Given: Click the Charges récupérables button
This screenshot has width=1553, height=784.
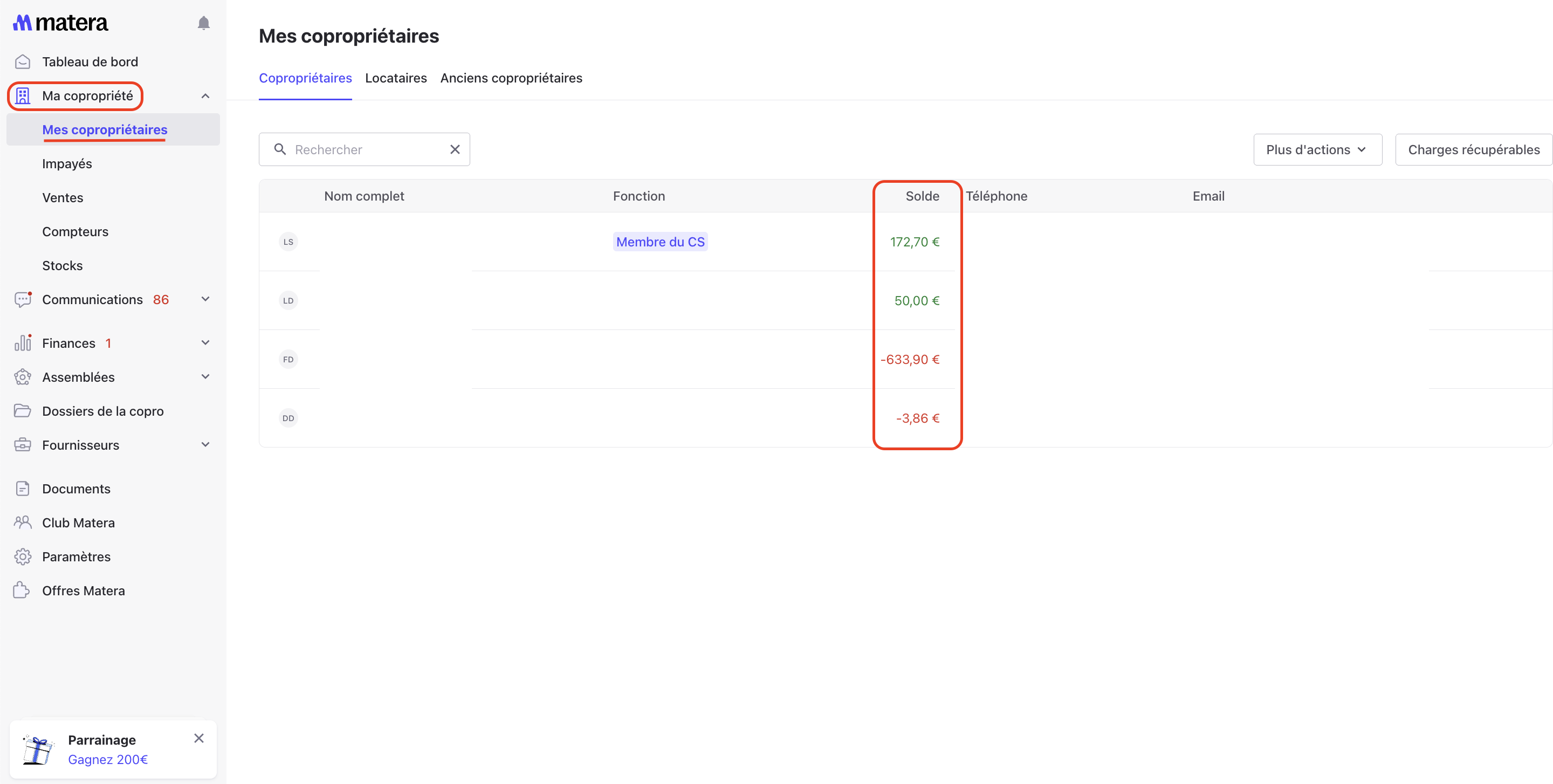Looking at the screenshot, I should (x=1473, y=149).
